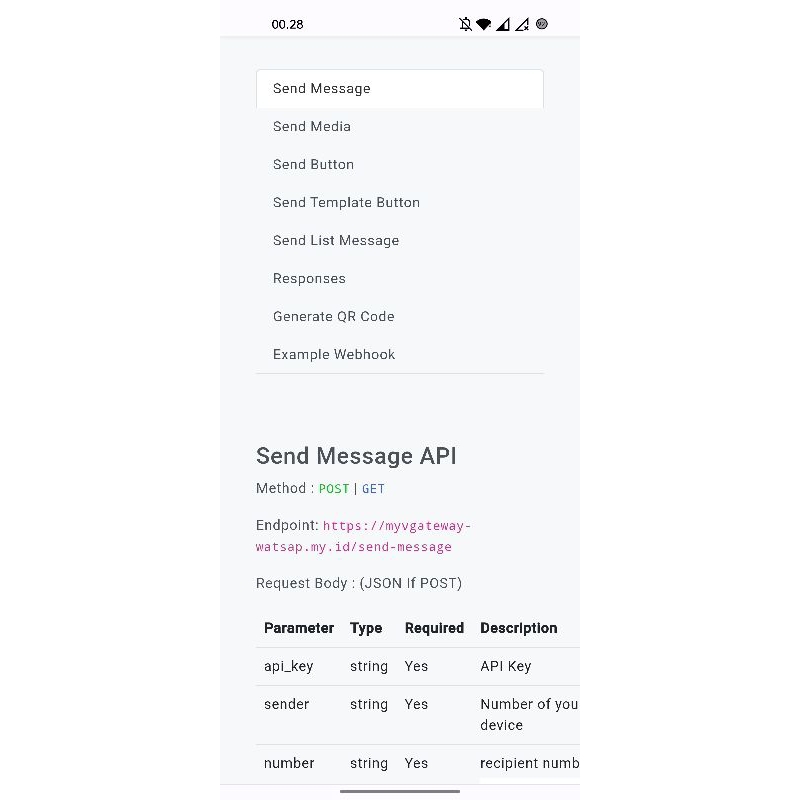Image resolution: width=800 pixels, height=800 pixels.
Task: Select Send Button from the menu
Action: point(313,164)
